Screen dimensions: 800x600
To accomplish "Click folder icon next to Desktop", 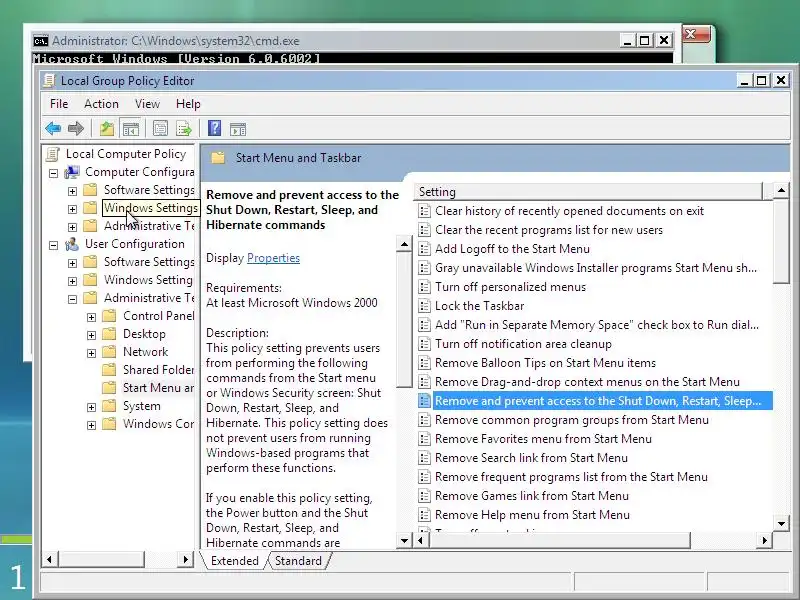I will point(109,334).
